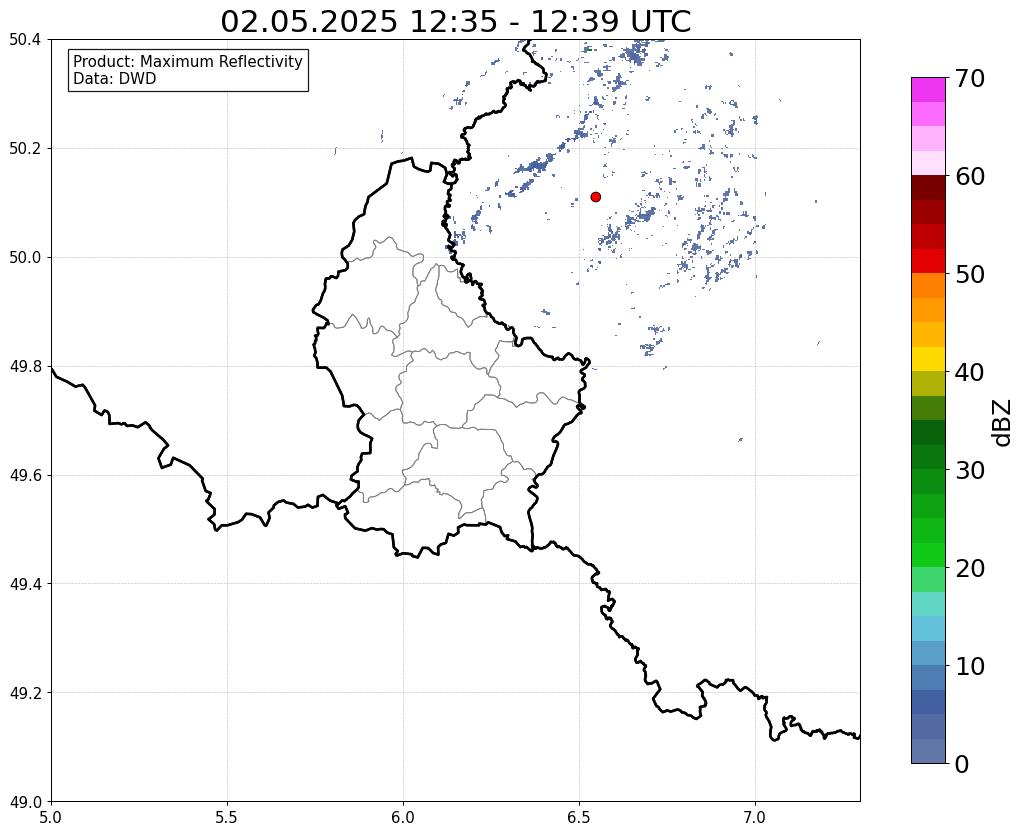The image size is (1023, 834).
Task: Click latitude tick label "49.6"
Action: (x=25, y=476)
